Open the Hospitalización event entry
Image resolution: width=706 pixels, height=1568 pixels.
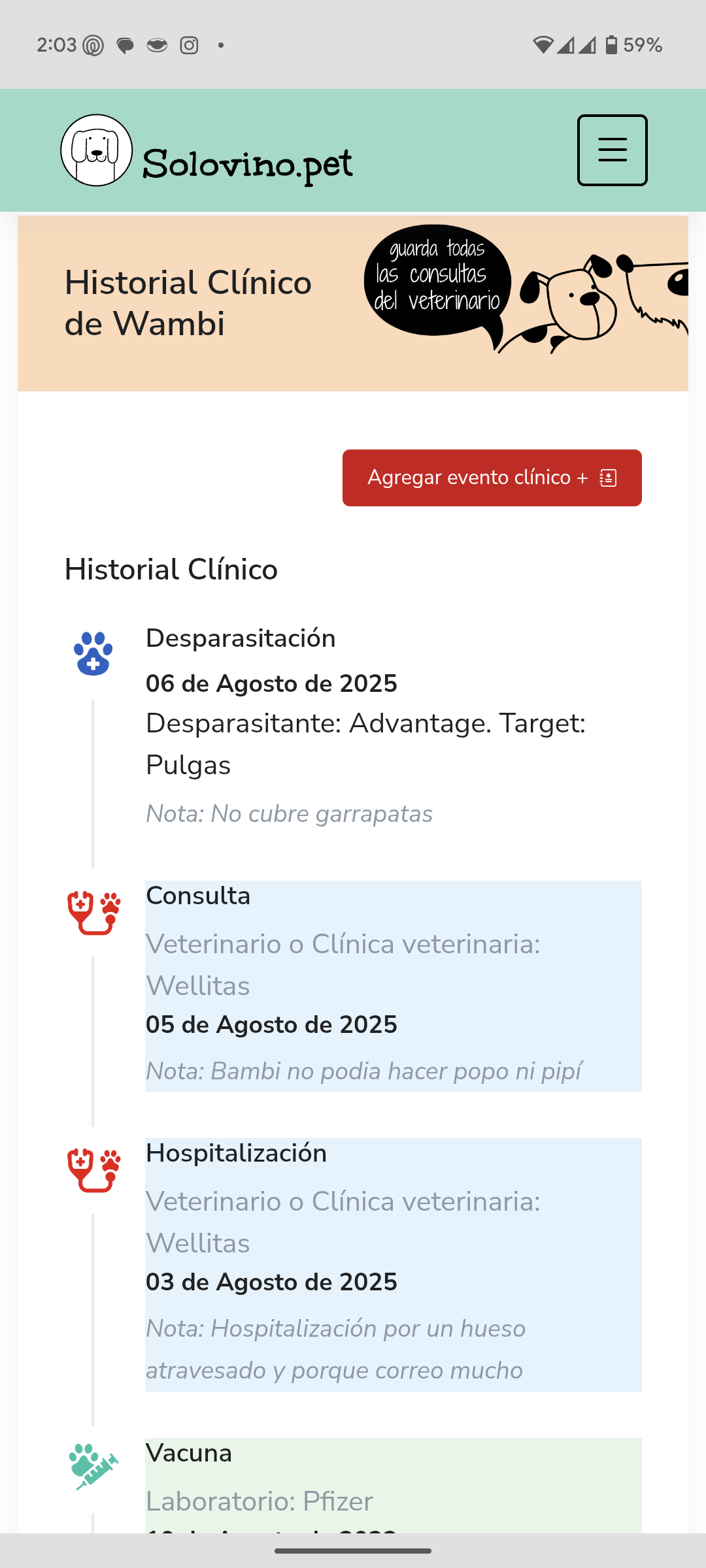(393, 1264)
